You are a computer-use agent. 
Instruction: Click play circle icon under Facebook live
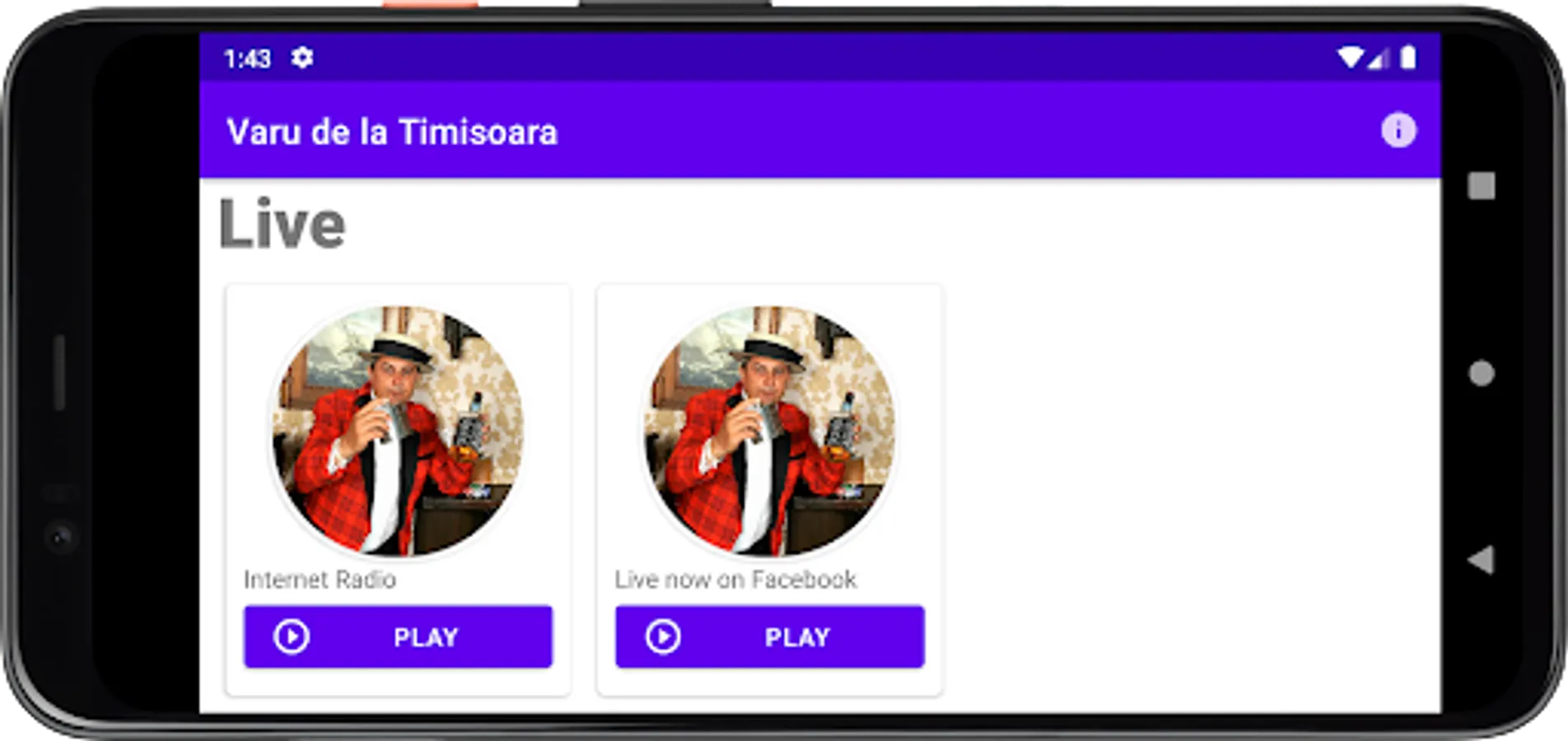tap(663, 636)
